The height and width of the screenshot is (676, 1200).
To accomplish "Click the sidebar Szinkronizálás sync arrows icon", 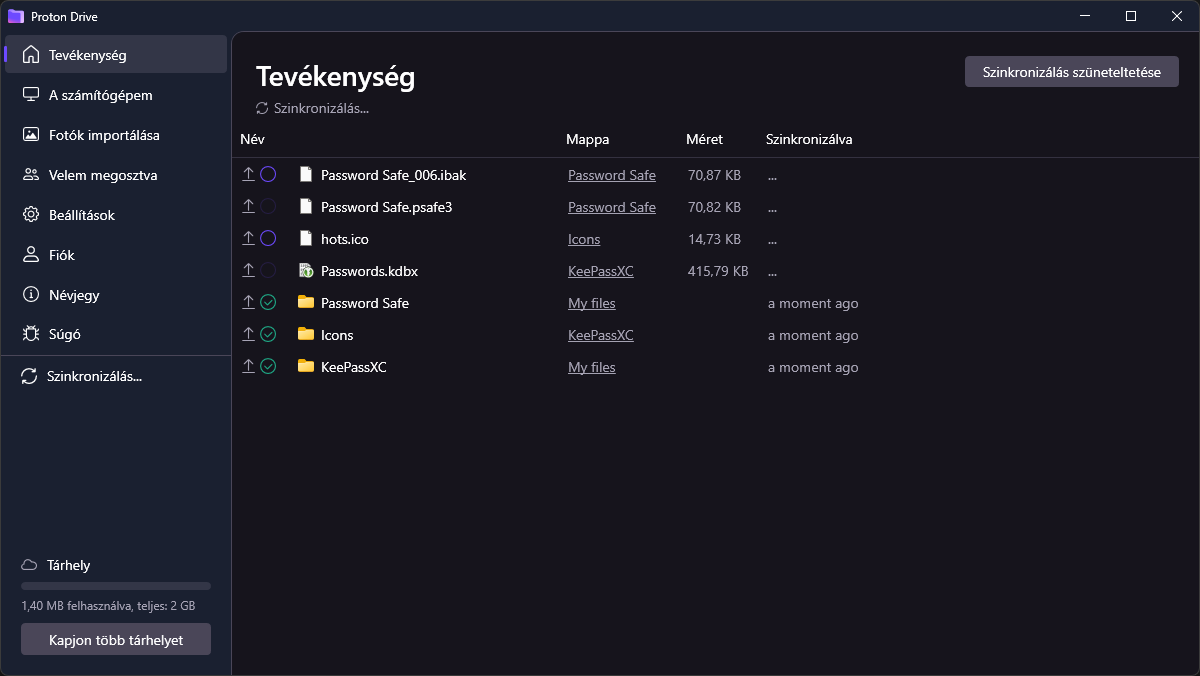I will click(x=29, y=377).
